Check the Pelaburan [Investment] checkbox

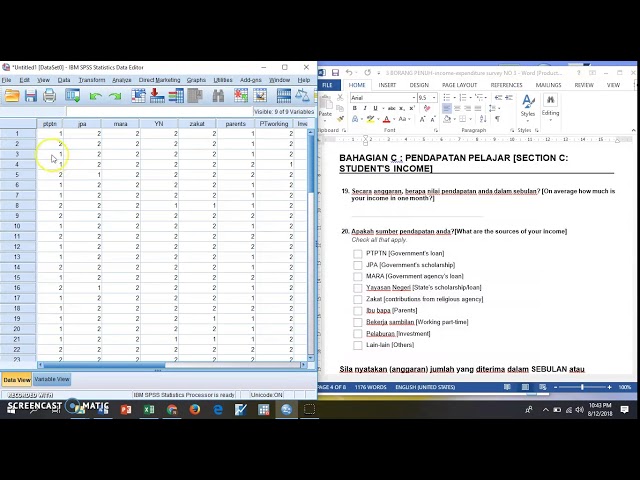[358, 333]
